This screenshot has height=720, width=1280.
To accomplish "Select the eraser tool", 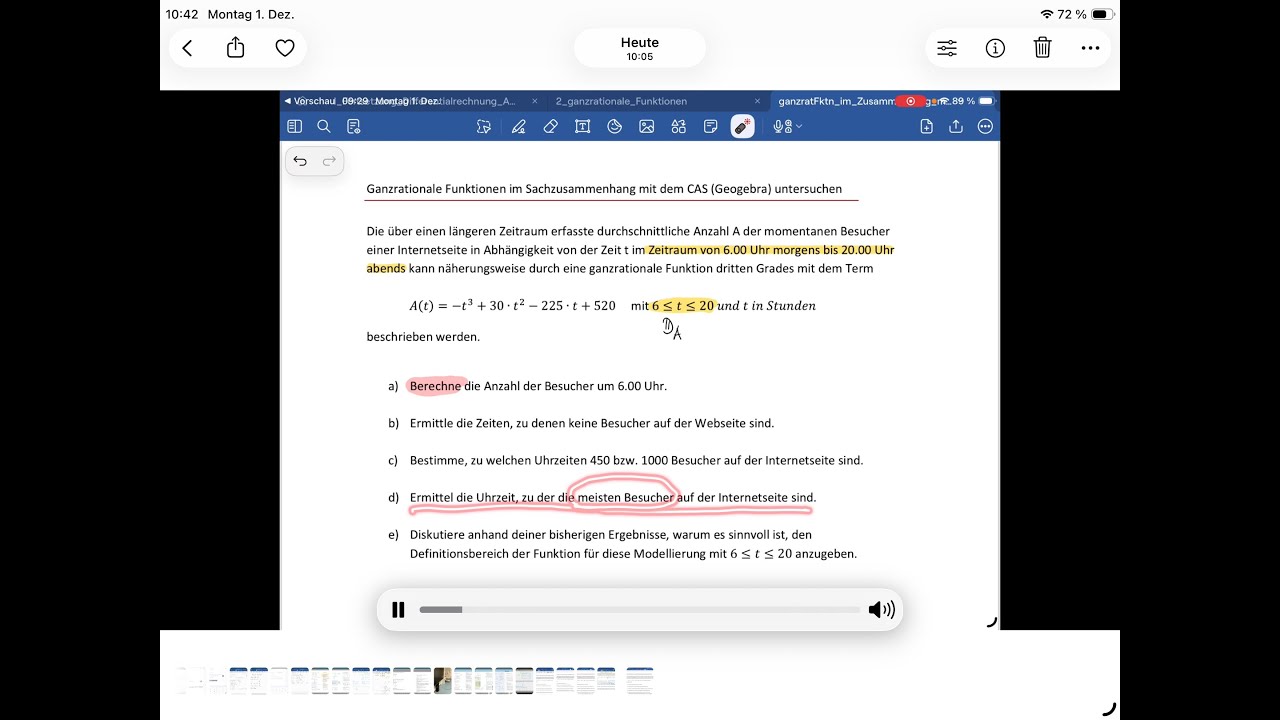I will (550, 126).
